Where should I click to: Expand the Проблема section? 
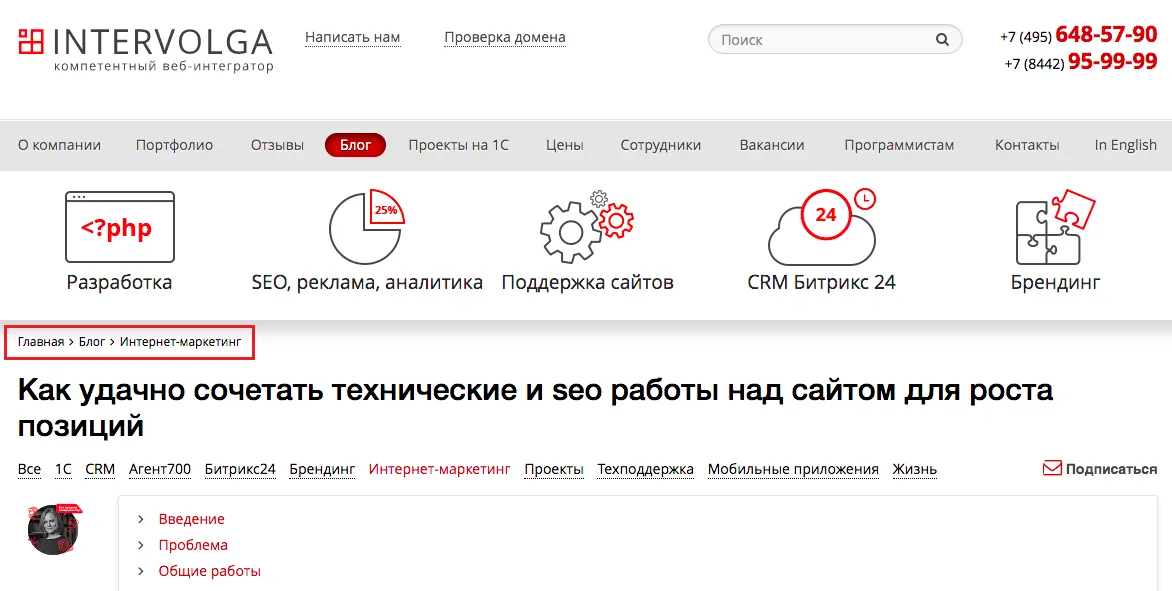(193, 544)
